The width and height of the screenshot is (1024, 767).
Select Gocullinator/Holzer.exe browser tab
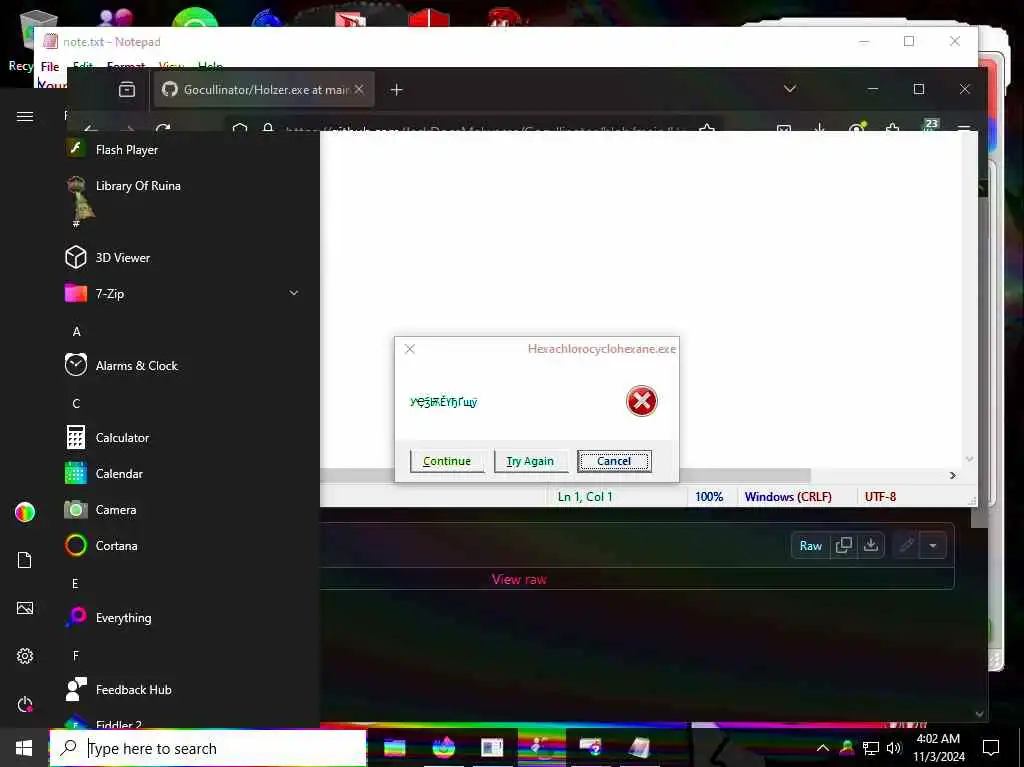click(264, 90)
